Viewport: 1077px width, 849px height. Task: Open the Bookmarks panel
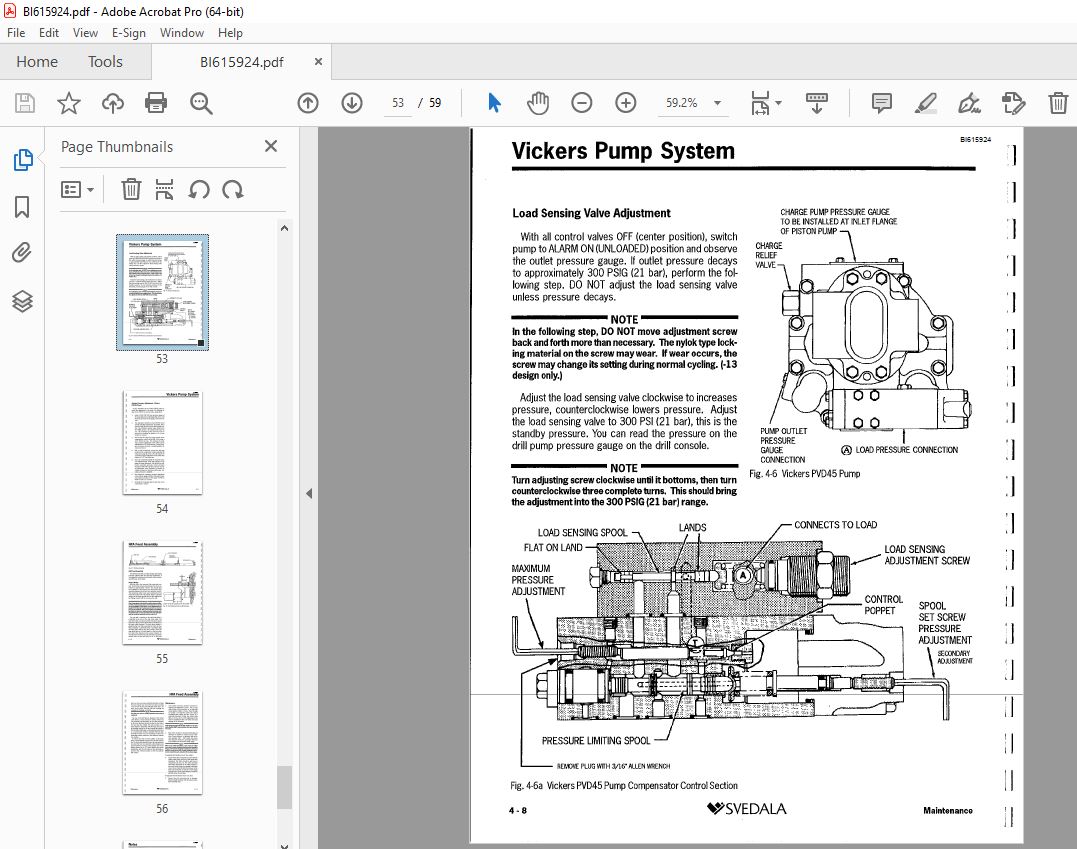tap(22, 206)
